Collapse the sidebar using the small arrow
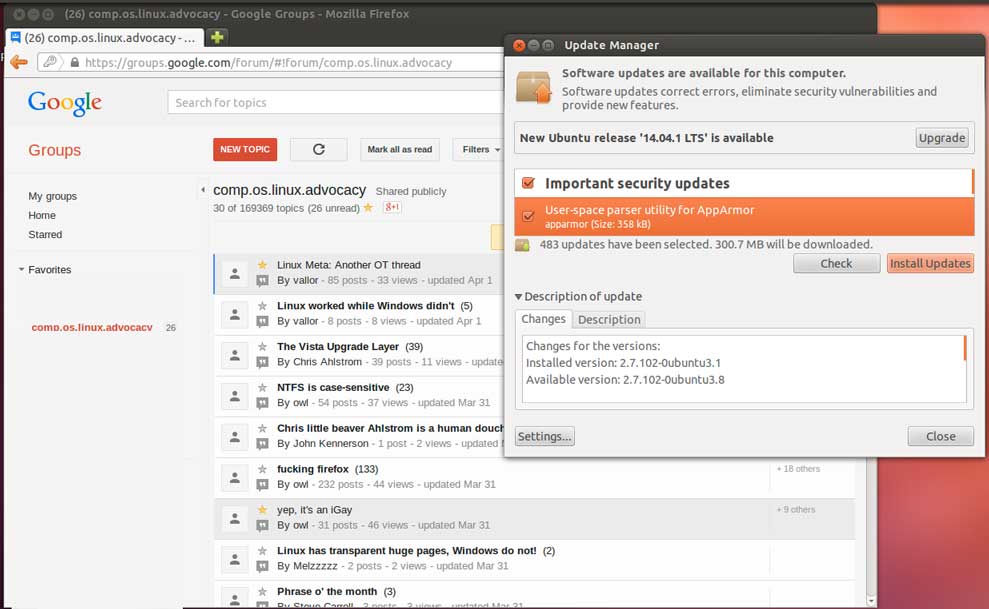 pos(203,190)
